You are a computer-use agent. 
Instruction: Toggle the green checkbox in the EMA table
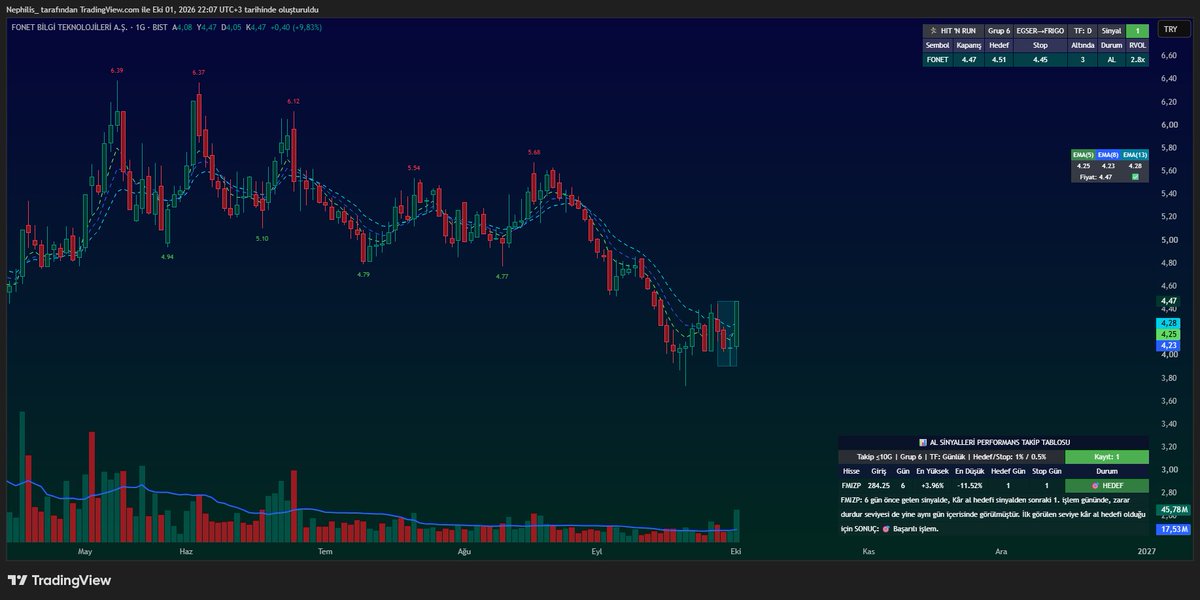1135,177
